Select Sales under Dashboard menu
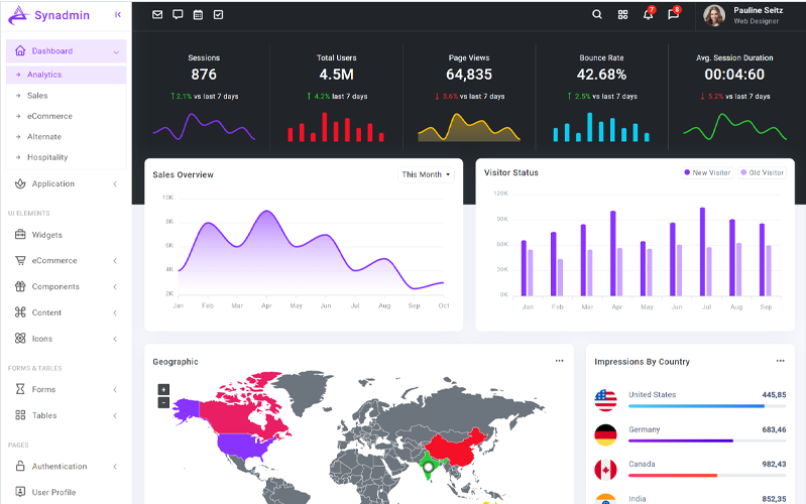This screenshot has height=504, width=806. pos(37,96)
